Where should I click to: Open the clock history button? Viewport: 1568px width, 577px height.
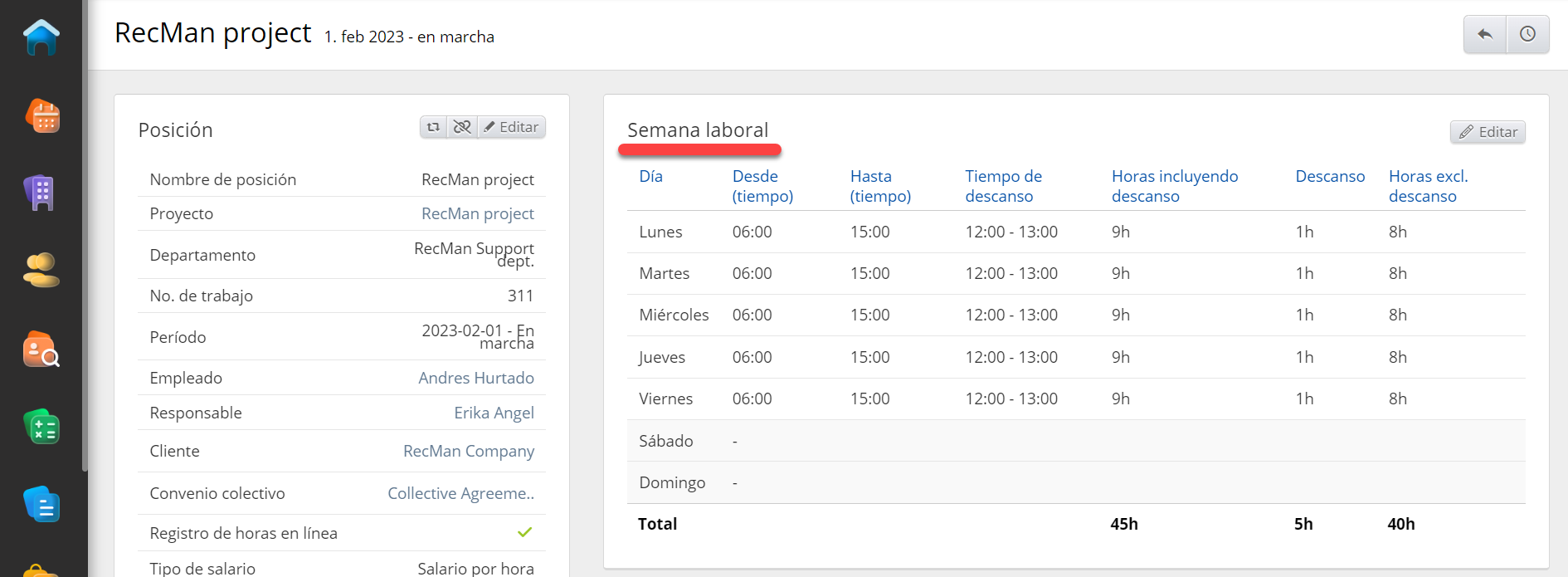click(x=1527, y=35)
